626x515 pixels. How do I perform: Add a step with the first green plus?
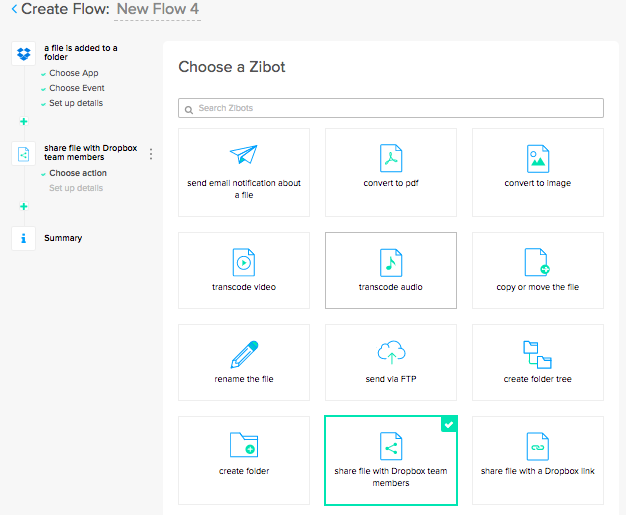point(24,121)
